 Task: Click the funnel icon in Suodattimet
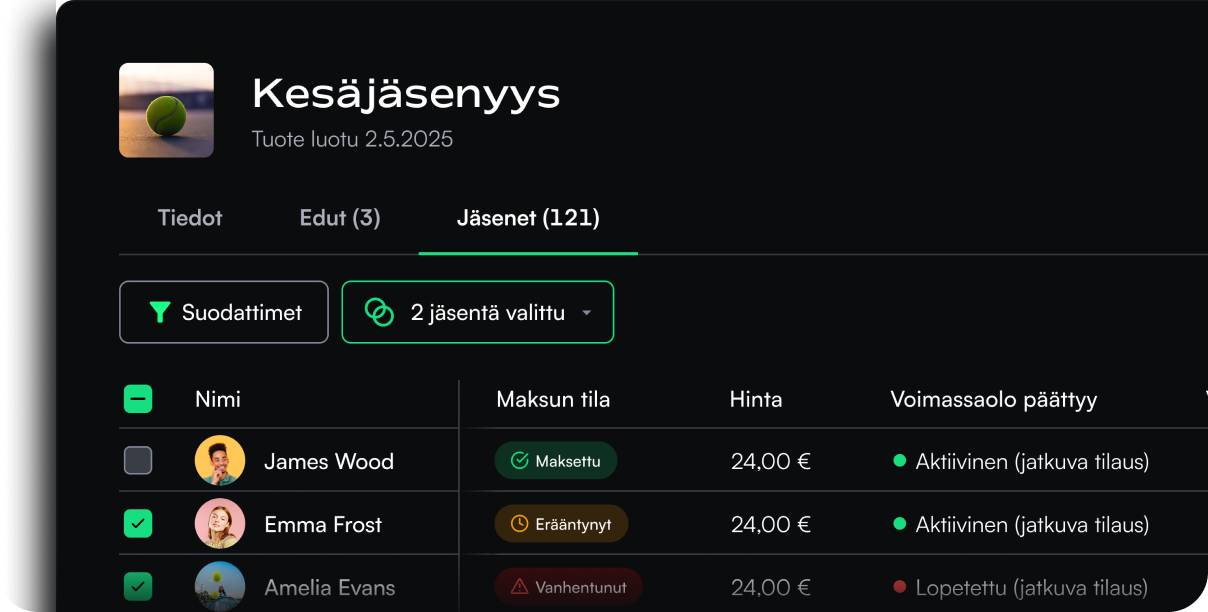160,312
